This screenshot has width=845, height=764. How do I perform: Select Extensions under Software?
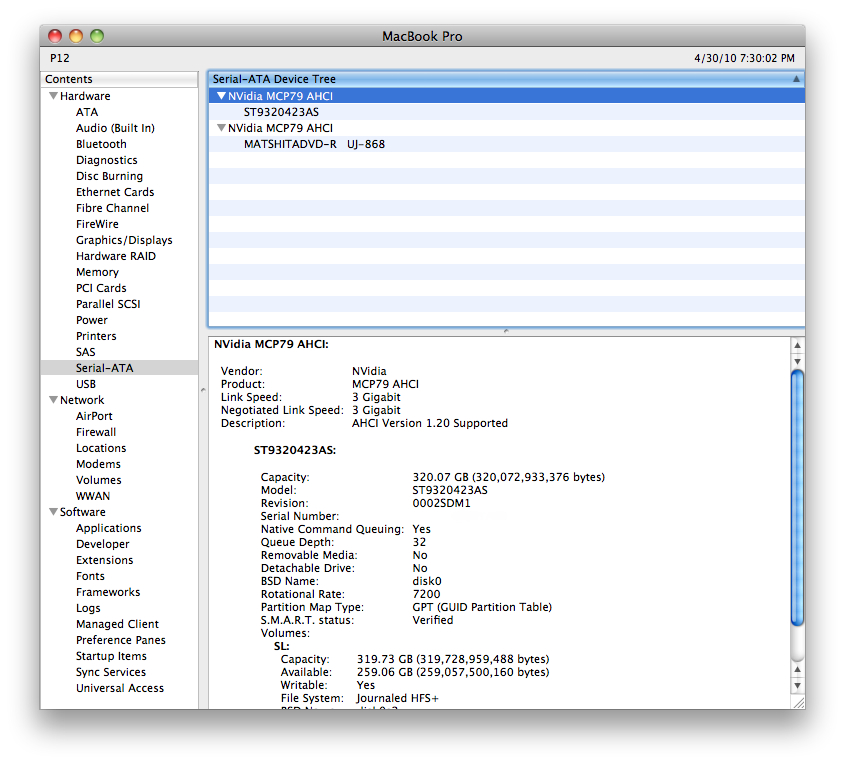click(x=105, y=560)
